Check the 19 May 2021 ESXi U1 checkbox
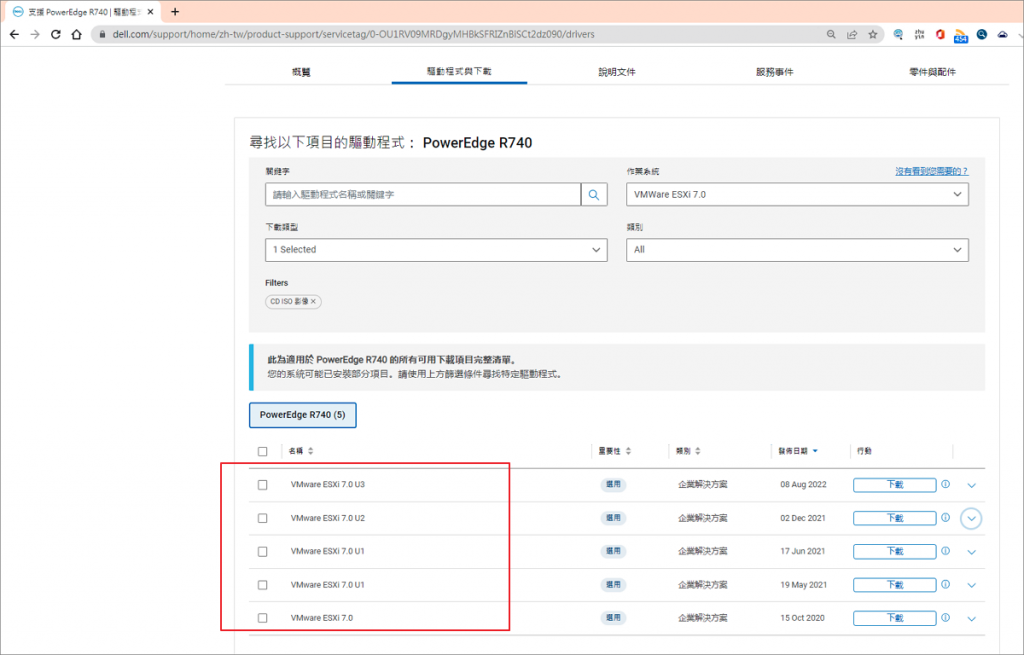Viewport: 1024px width, 655px height. [x=263, y=584]
